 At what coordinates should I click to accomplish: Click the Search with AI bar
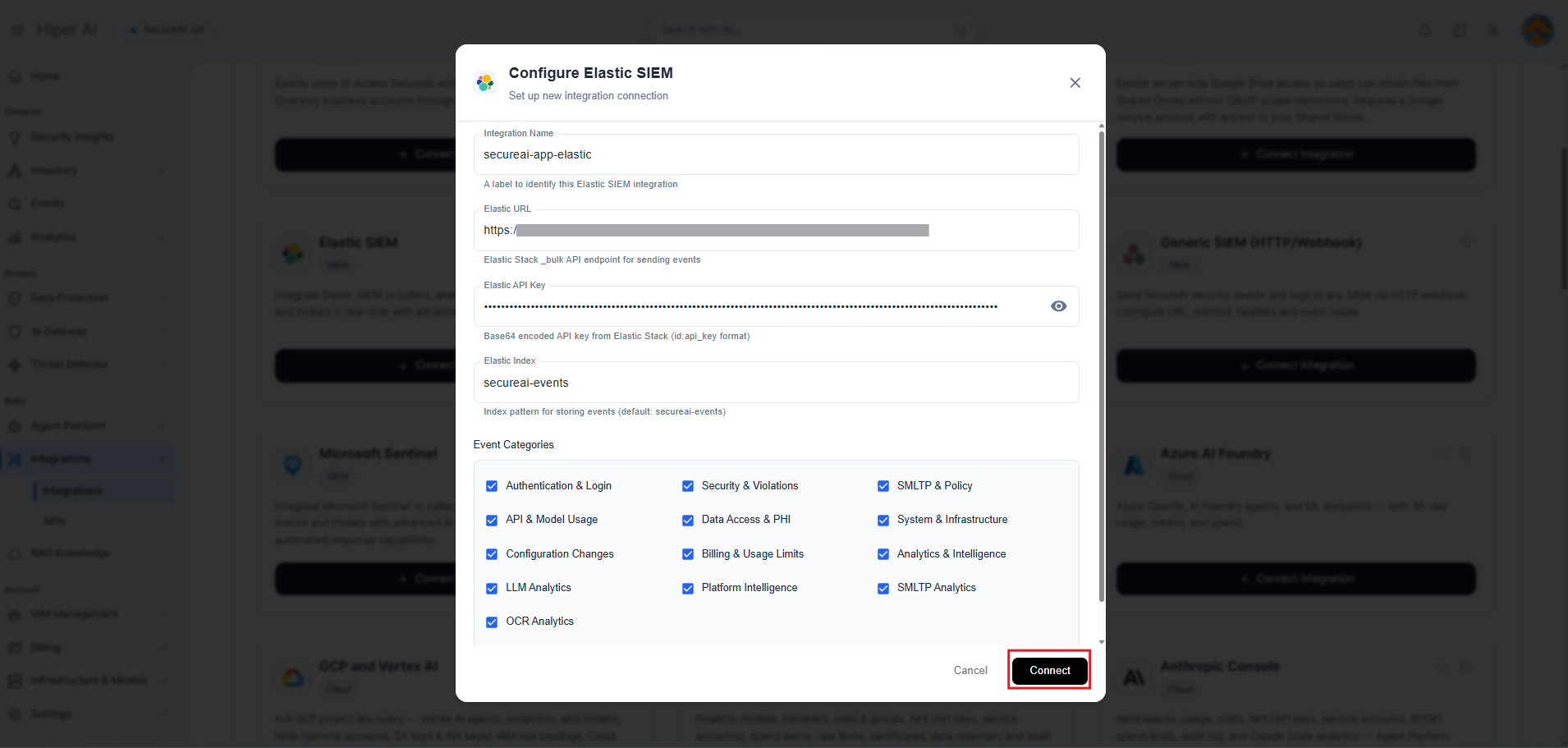pos(813,30)
